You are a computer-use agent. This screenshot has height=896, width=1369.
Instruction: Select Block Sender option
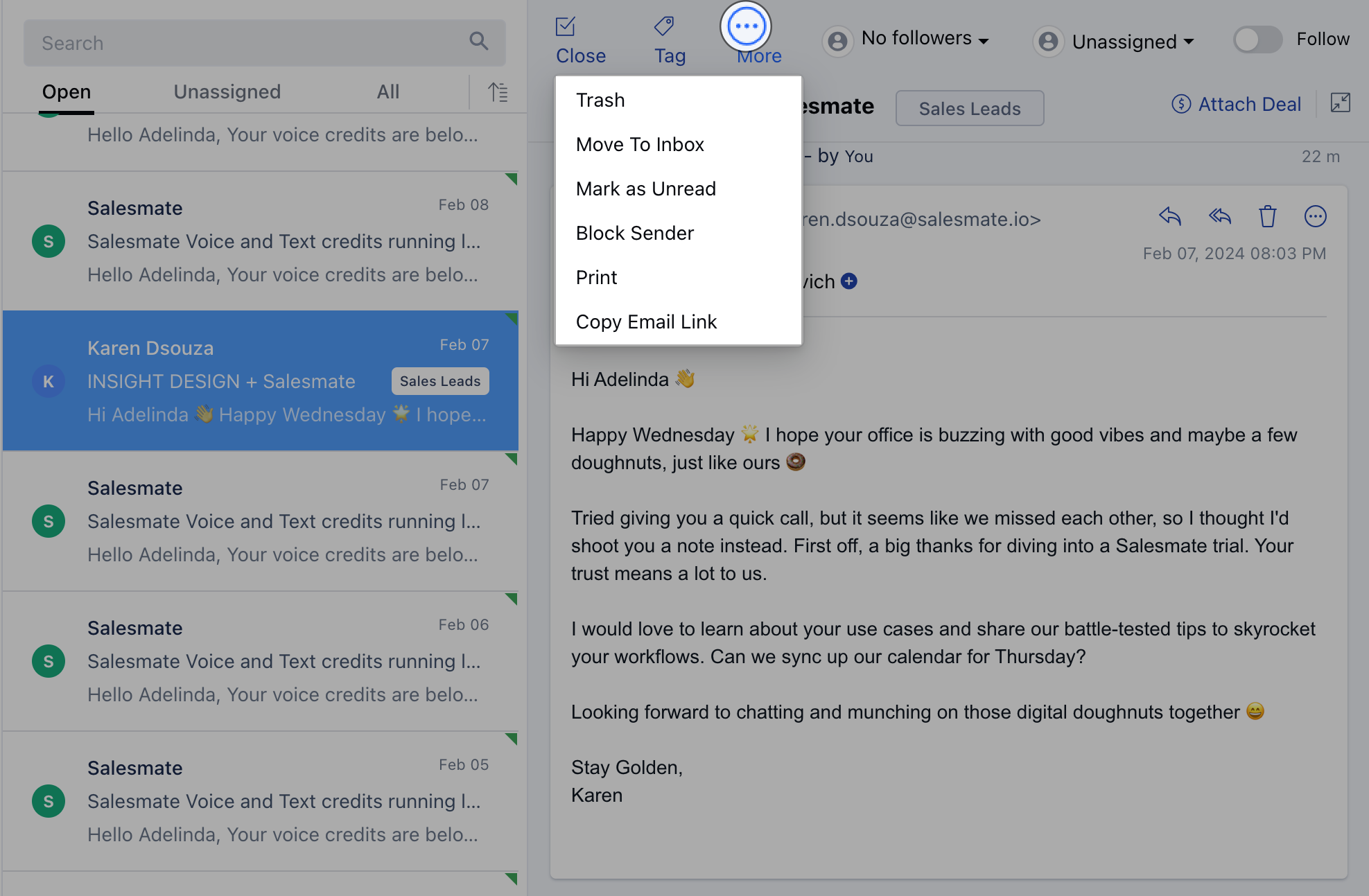tap(678, 234)
